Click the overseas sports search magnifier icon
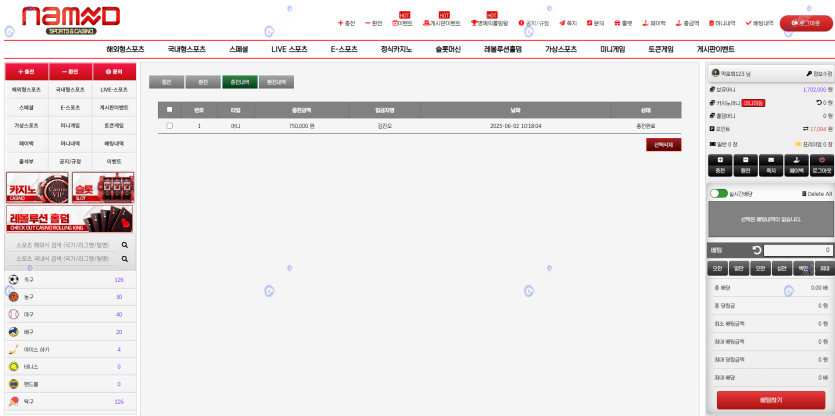 pos(125,244)
